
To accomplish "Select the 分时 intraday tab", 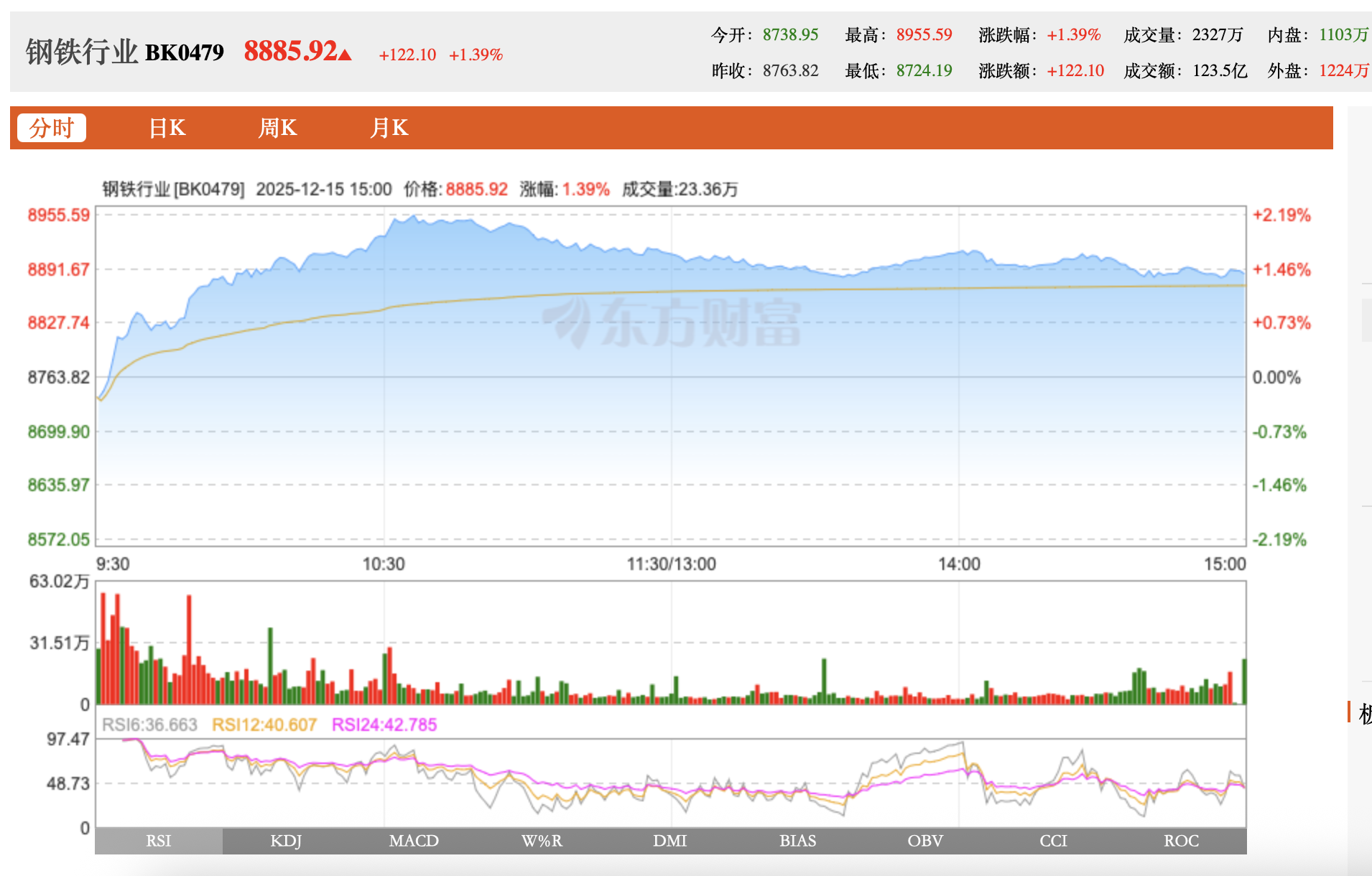I will click(51, 126).
